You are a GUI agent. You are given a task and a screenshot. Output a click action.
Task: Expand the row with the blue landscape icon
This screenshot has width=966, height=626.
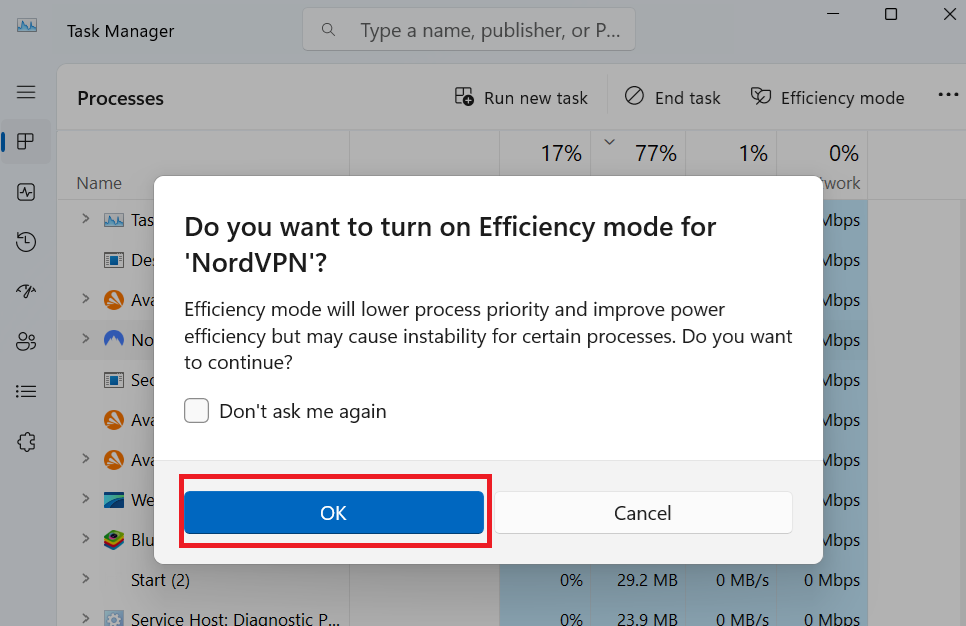86,498
